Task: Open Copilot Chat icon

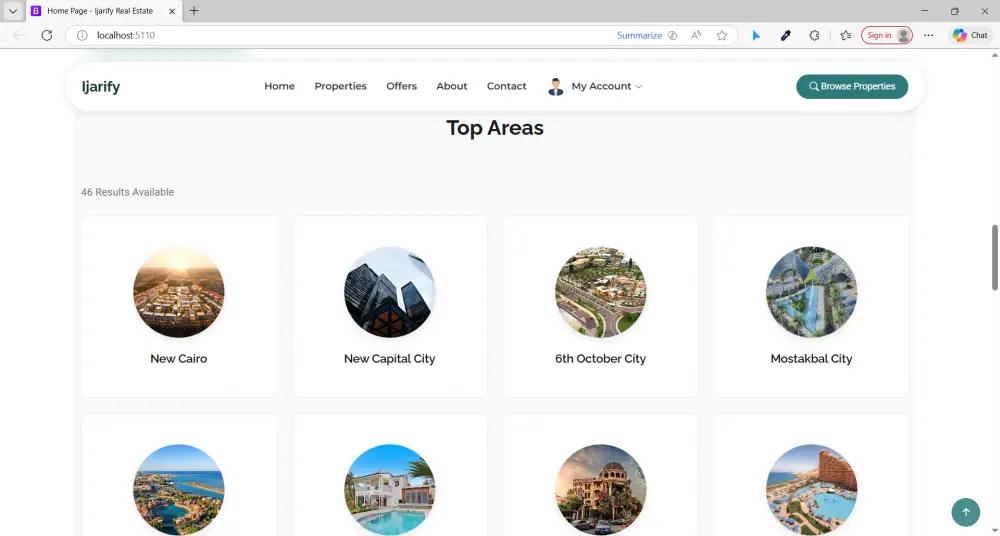Action: point(970,36)
